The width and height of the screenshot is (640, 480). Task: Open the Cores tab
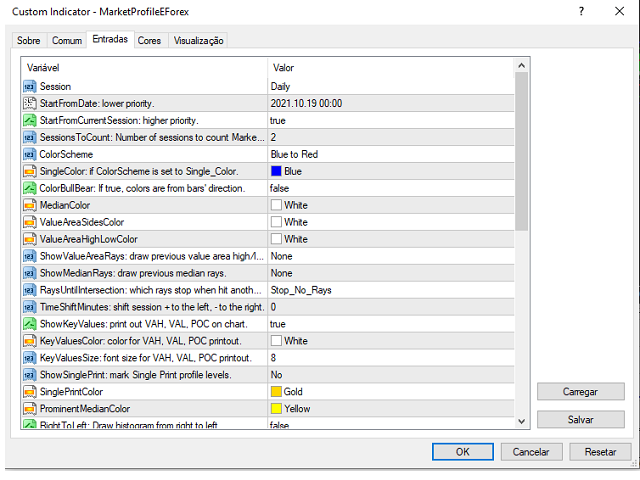coord(149,40)
